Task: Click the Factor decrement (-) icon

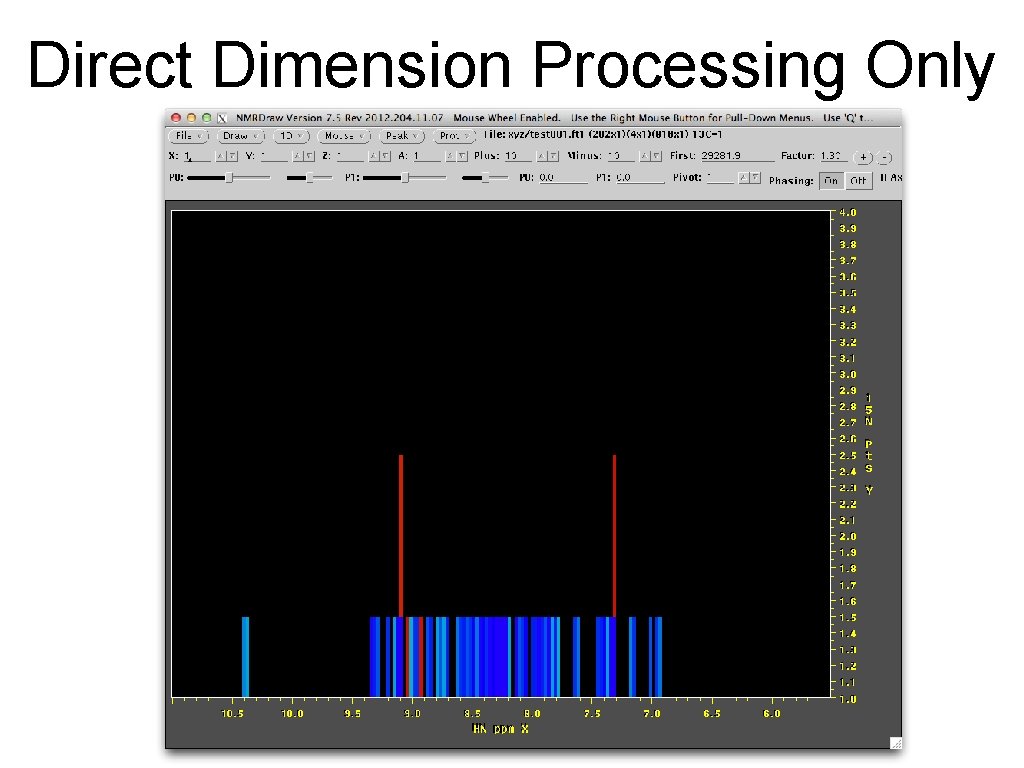Action: [883, 158]
